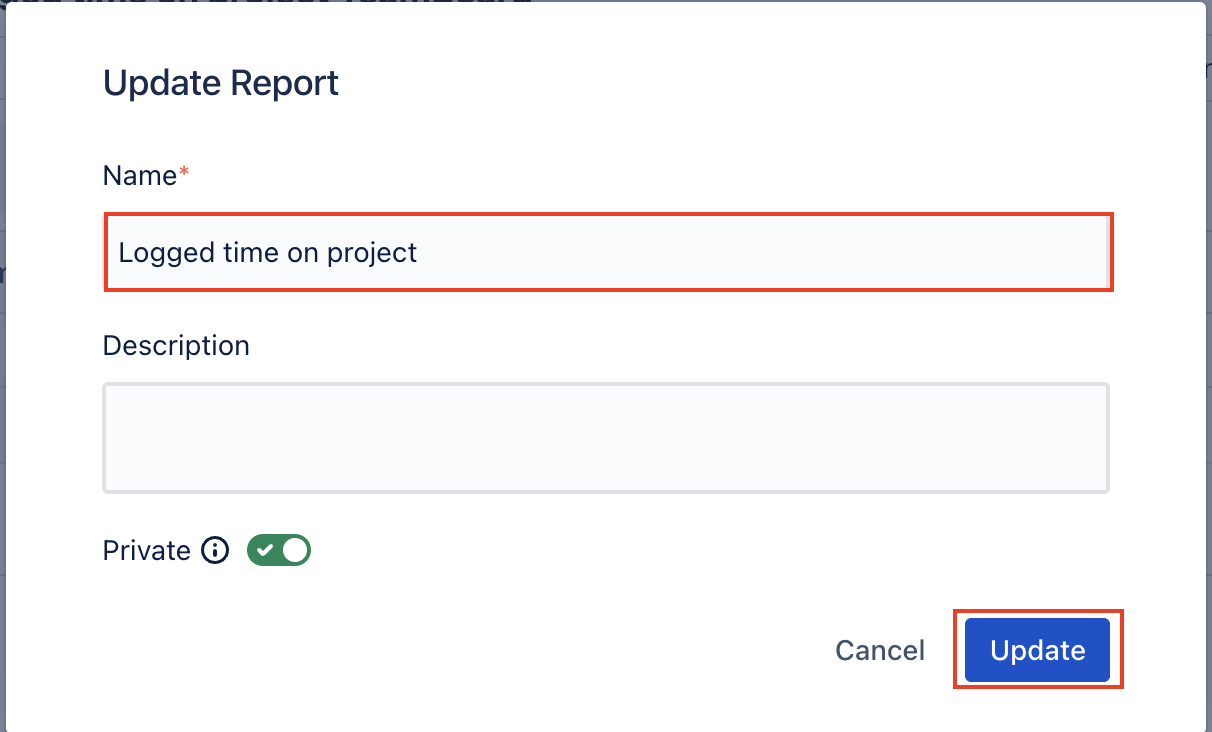This screenshot has height=732, width=1212.
Task: Click the Update button
Action: point(1038,650)
